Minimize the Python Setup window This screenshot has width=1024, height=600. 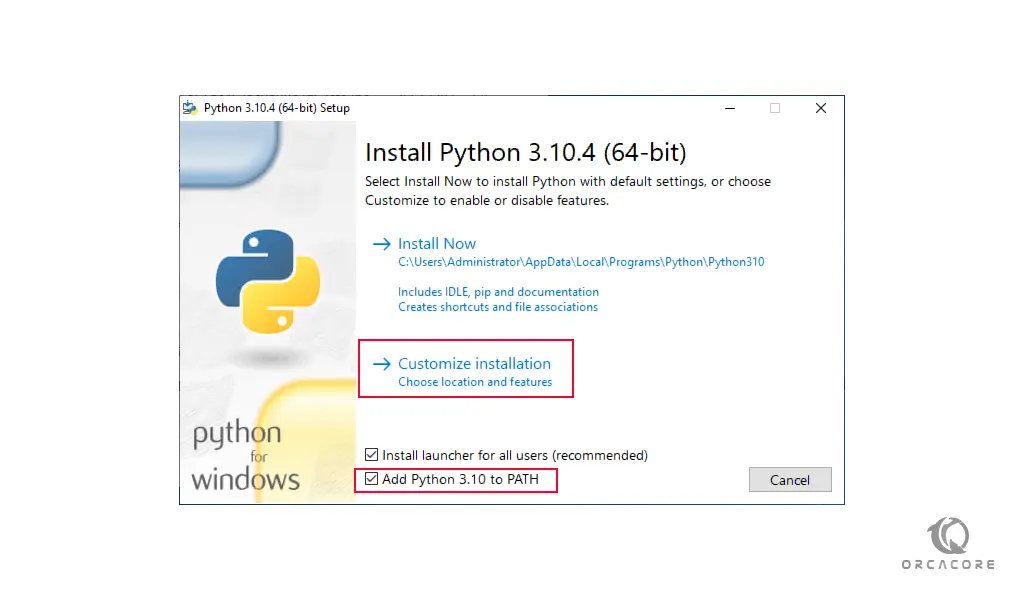[x=730, y=108]
